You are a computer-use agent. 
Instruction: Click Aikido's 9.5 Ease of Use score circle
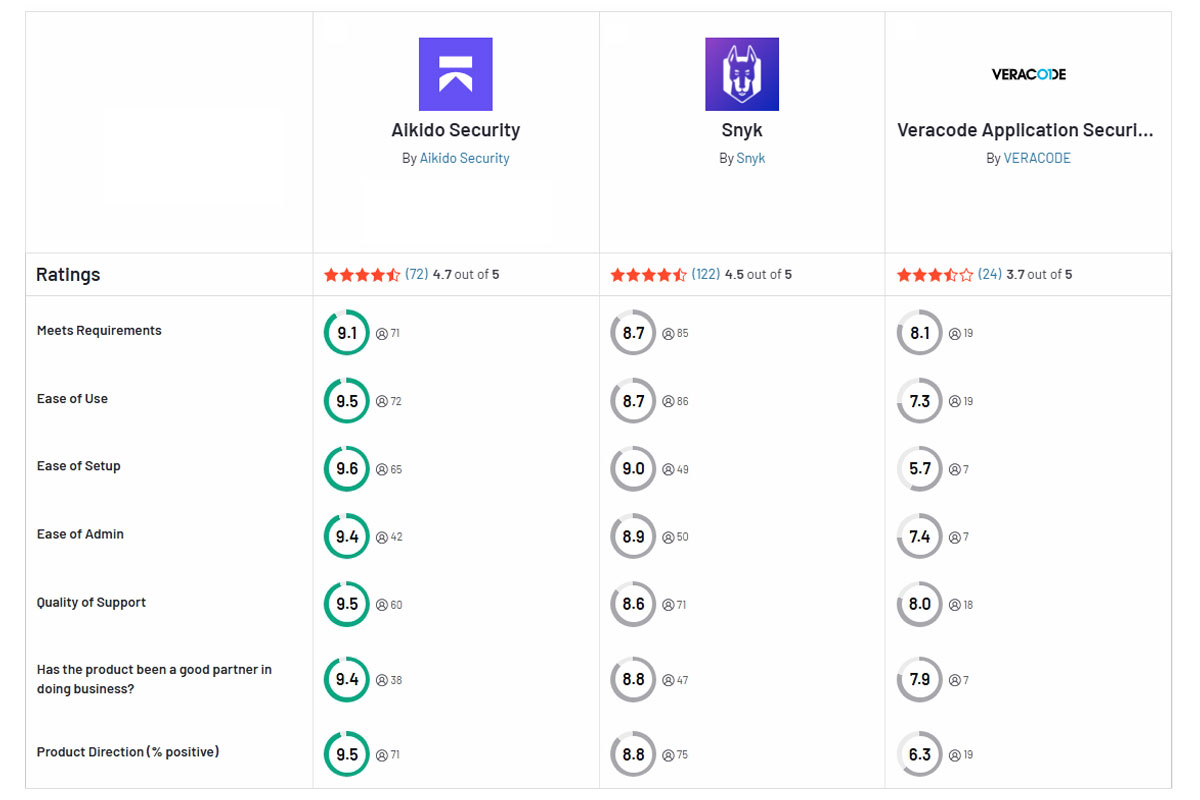(x=347, y=401)
